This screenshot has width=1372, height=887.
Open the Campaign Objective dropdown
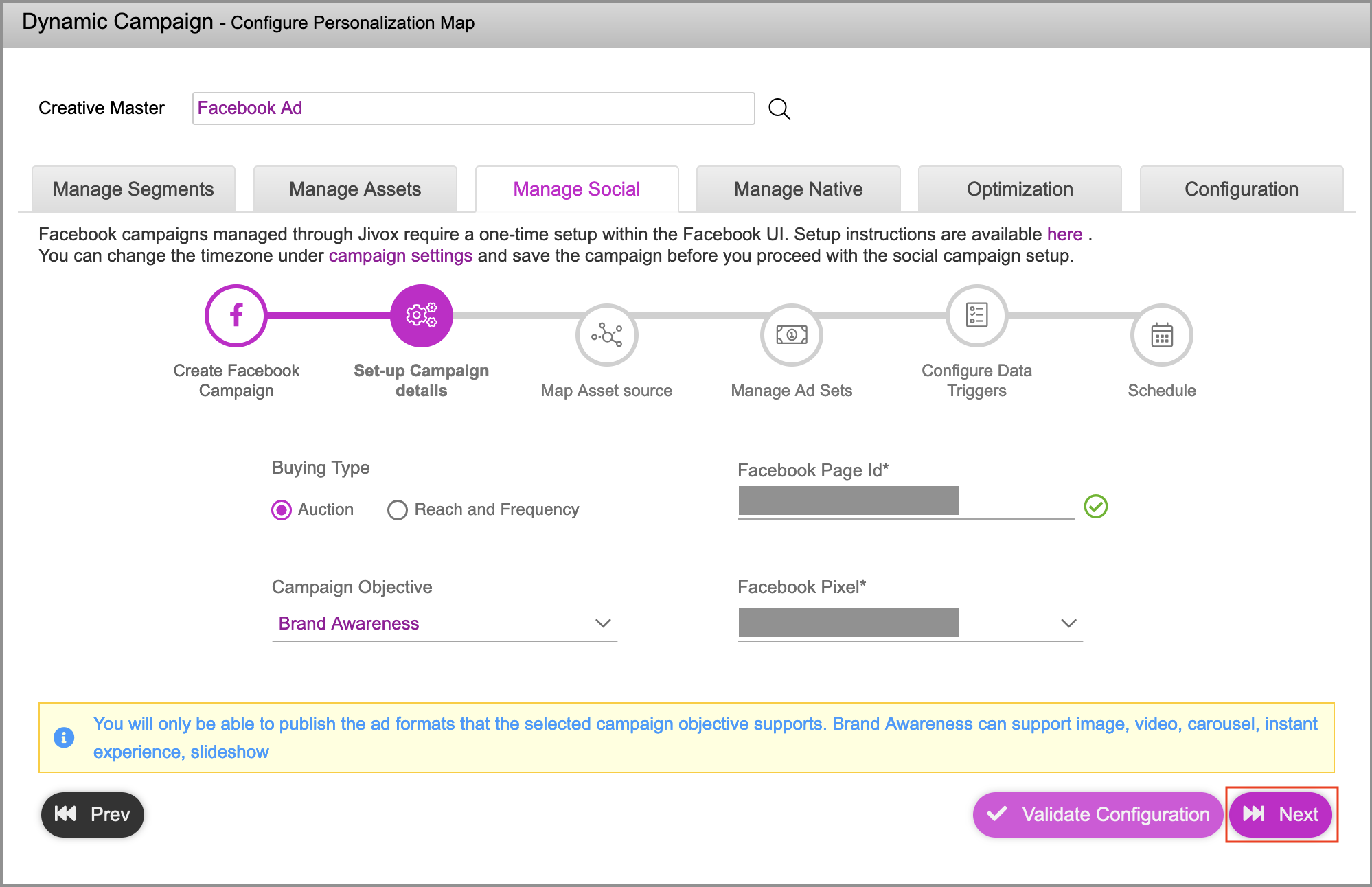click(x=444, y=623)
